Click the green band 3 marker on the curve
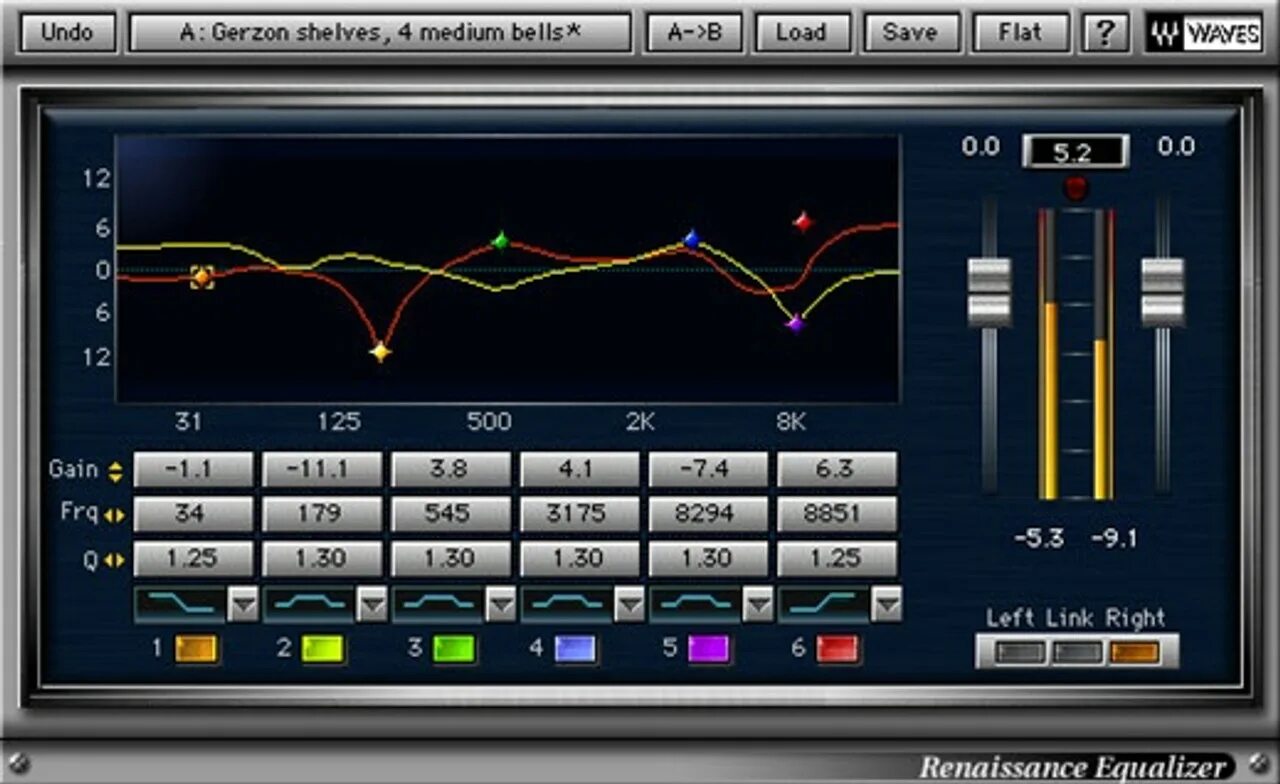Viewport: 1280px width, 784px height. point(500,240)
